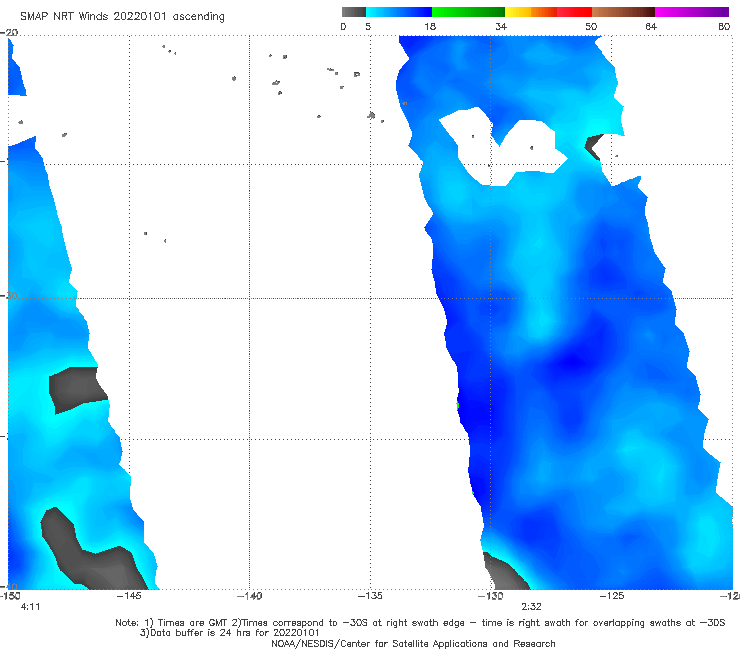The height and width of the screenshot is (650, 740).
Task: Click the title "SMAP NRT Winds 20220101 ascending"
Action: (122, 16)
